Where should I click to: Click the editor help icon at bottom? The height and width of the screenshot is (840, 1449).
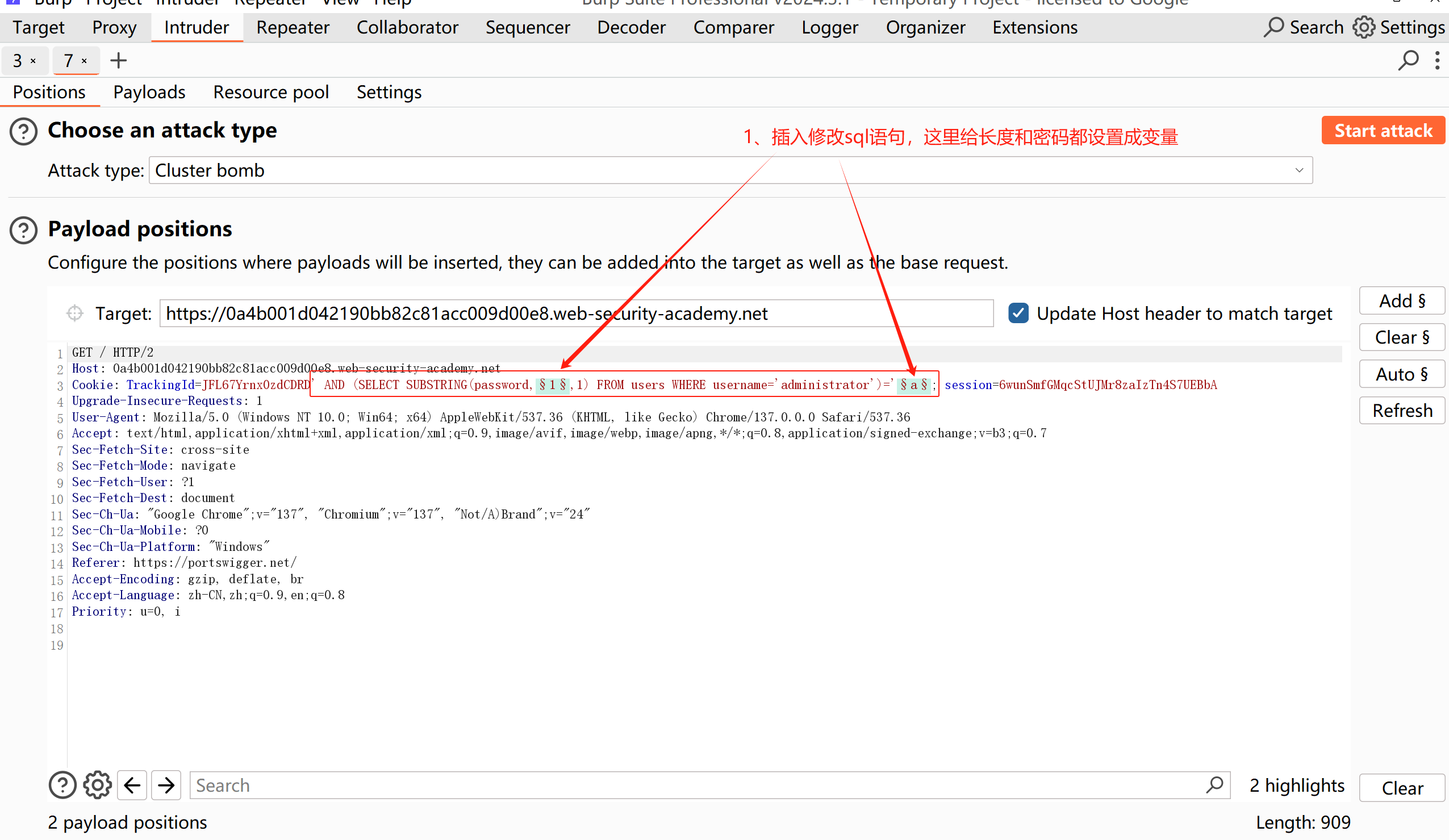click(x=62, y=785)
